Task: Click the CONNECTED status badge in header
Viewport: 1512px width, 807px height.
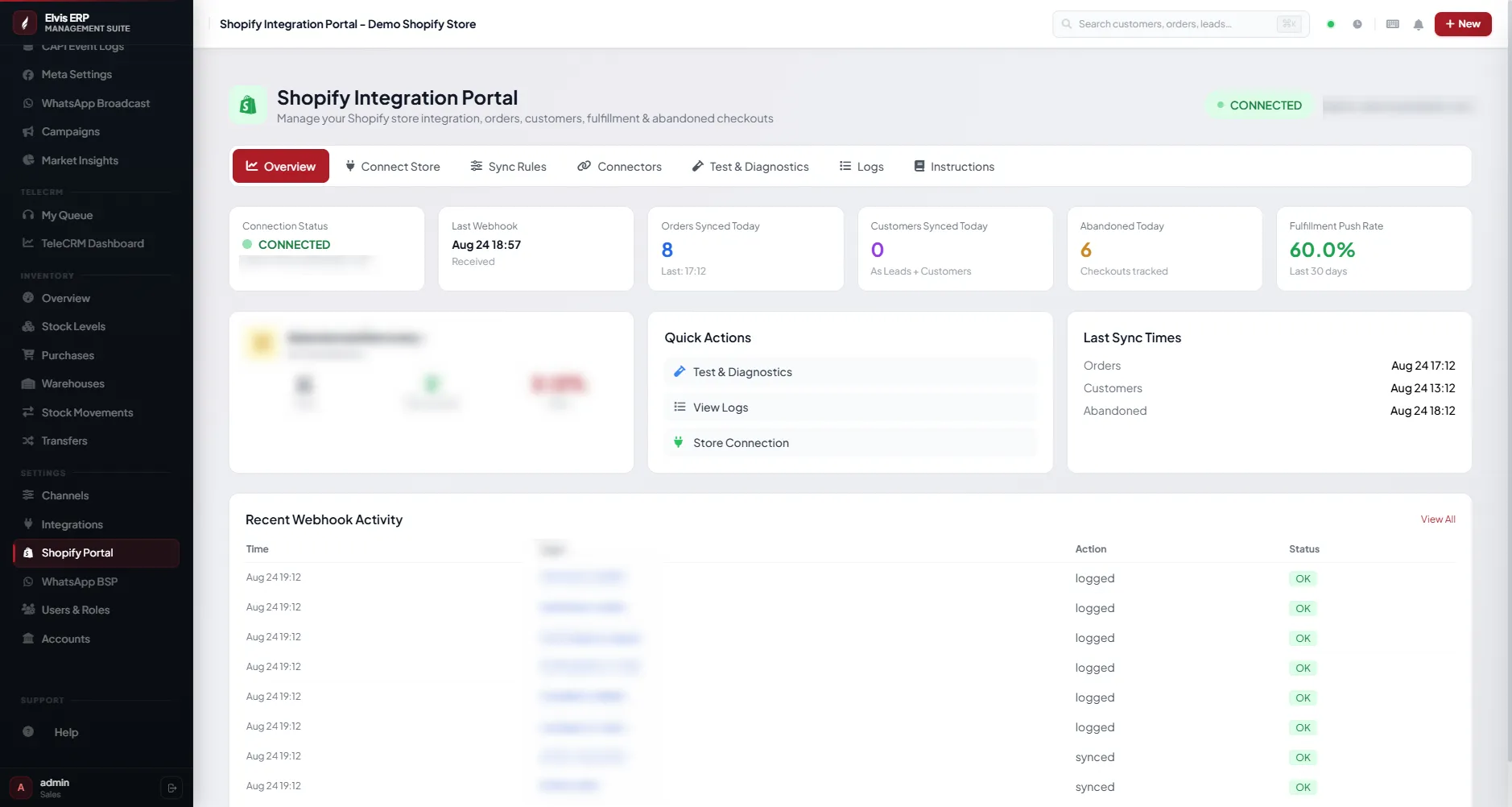Action: (x=1259, y=106)
